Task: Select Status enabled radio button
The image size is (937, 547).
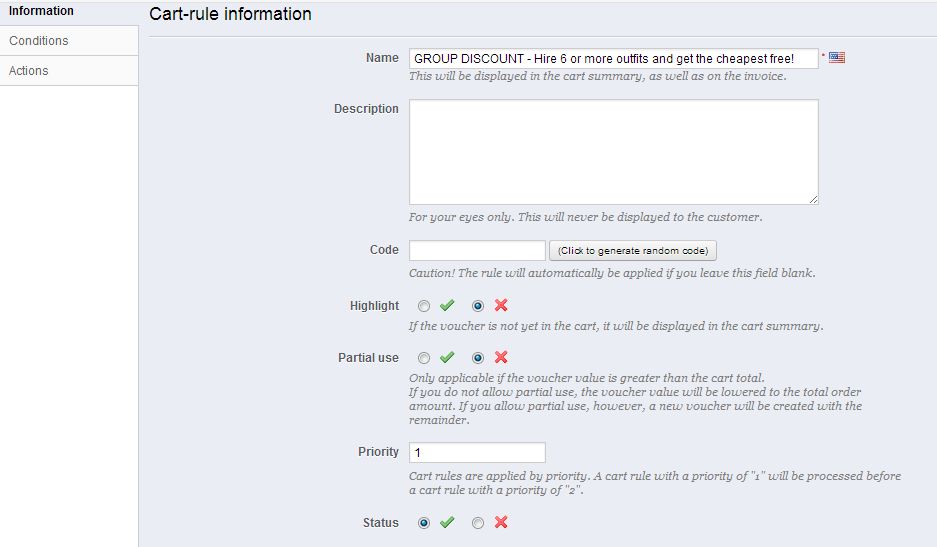Action: point(424,523)
